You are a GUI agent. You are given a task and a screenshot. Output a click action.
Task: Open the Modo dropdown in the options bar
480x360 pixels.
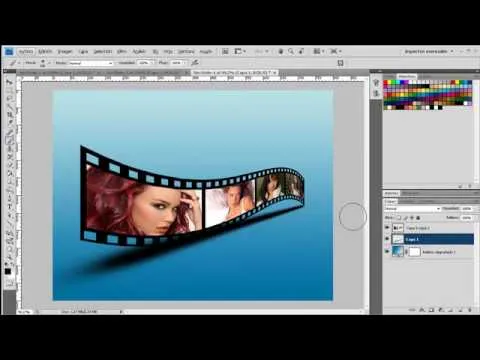91,63
